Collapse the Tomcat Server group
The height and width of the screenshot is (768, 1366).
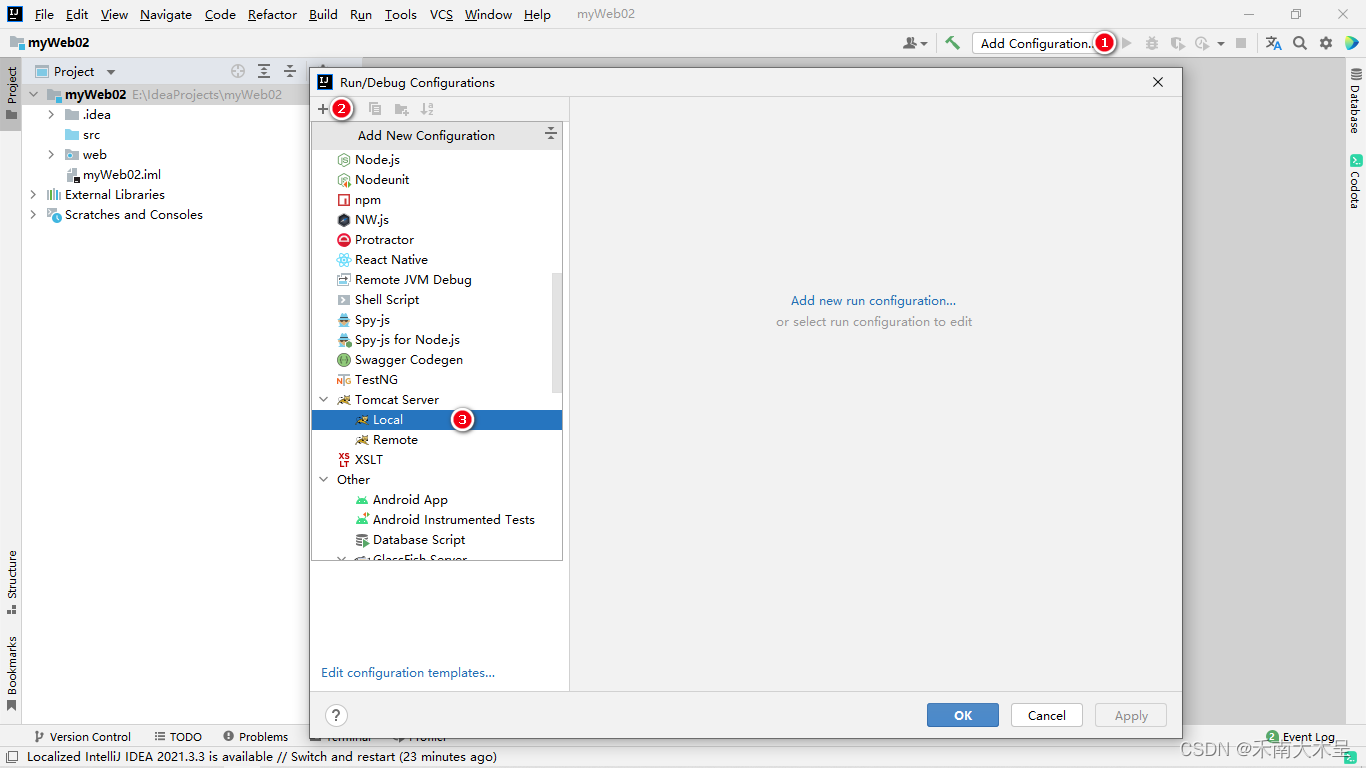pos(323,399)
